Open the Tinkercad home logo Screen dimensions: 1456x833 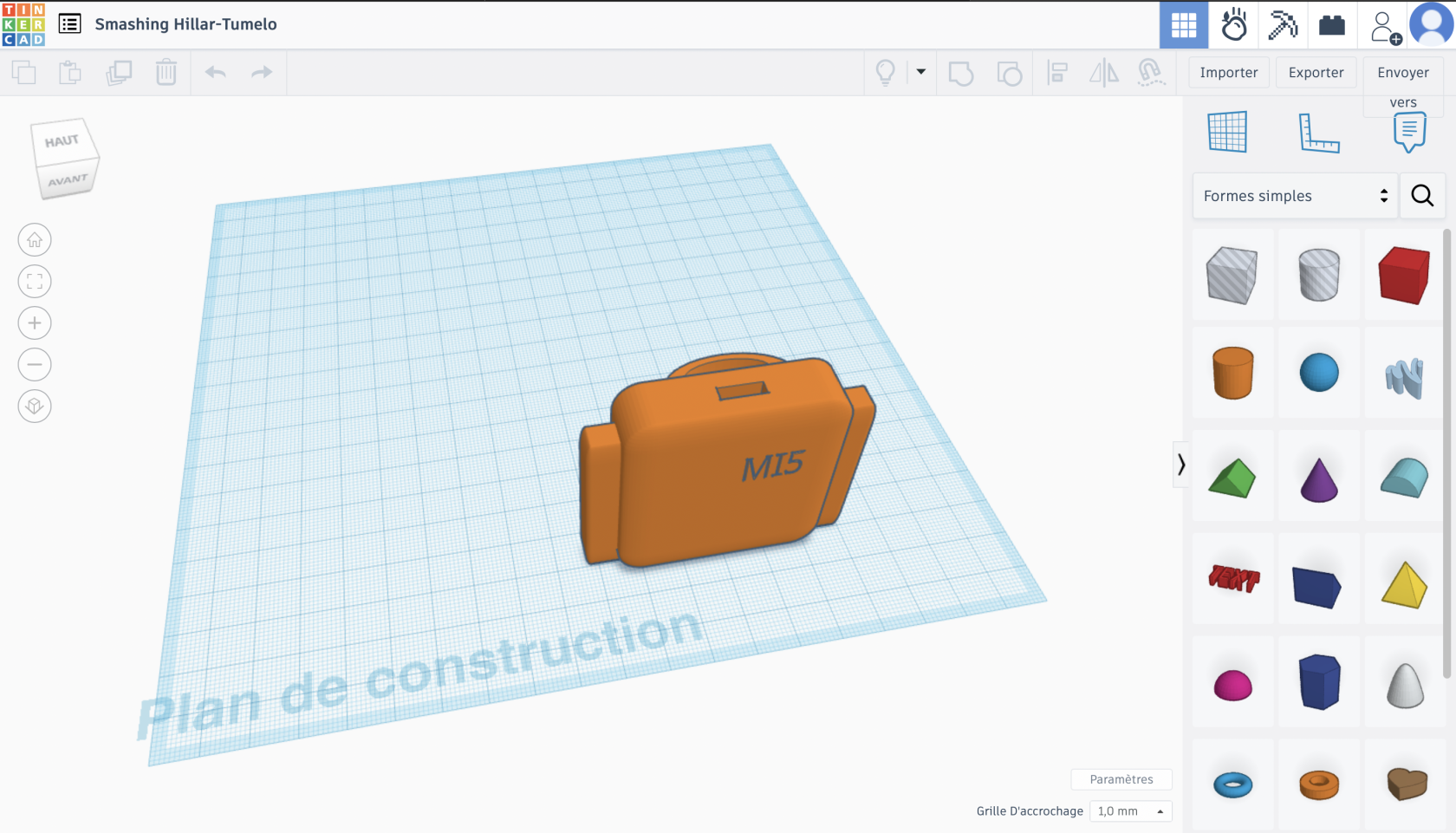[23, 24]
